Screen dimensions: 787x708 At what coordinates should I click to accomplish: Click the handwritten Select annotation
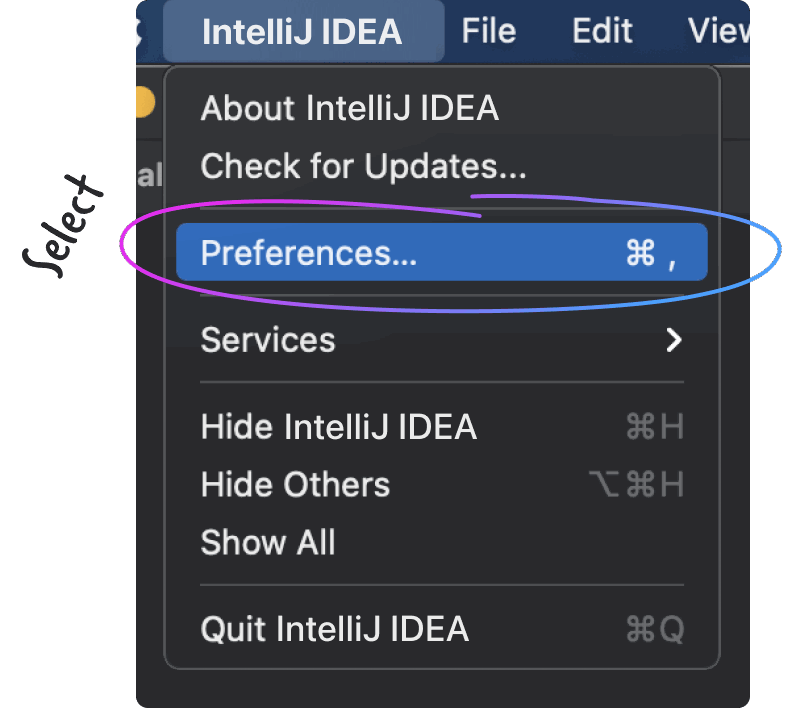pos(63,224)
